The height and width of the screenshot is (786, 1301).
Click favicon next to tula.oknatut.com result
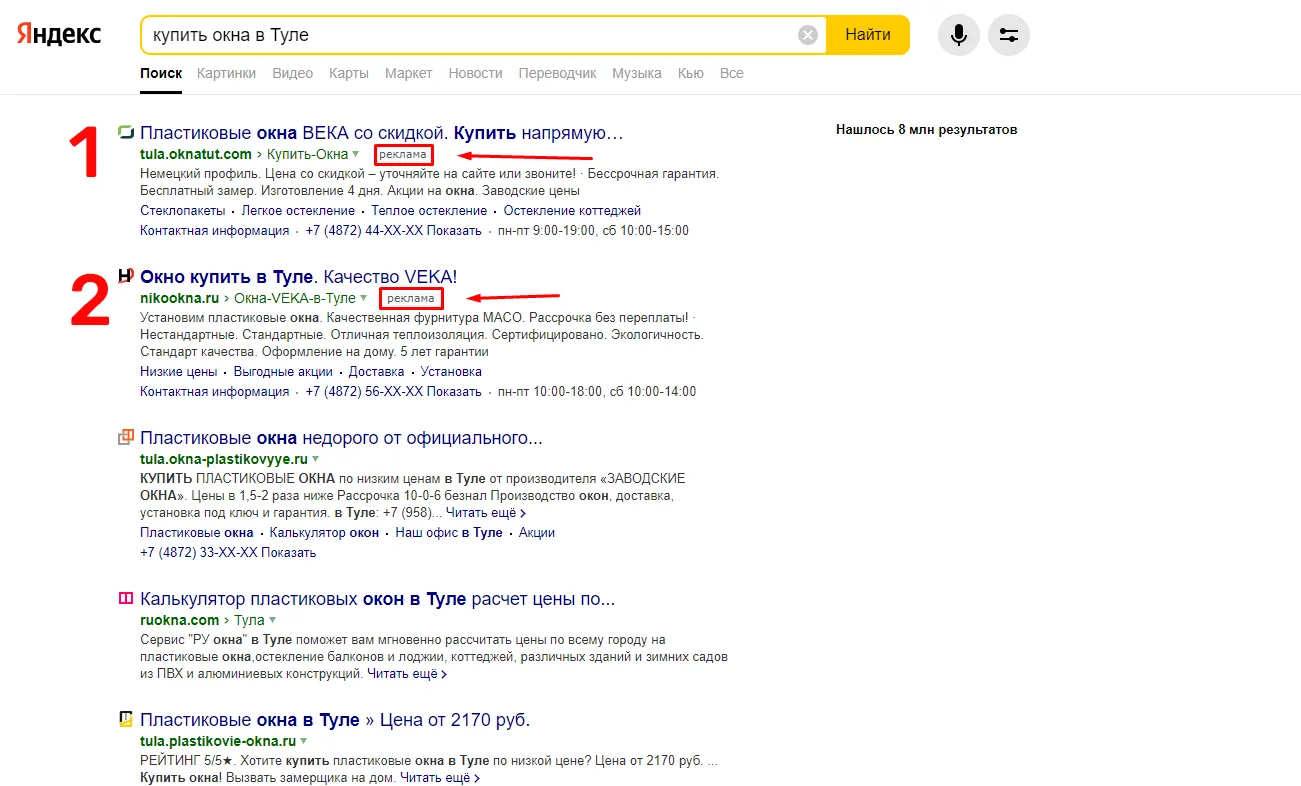pyautogui.click(x=126, y=133)
